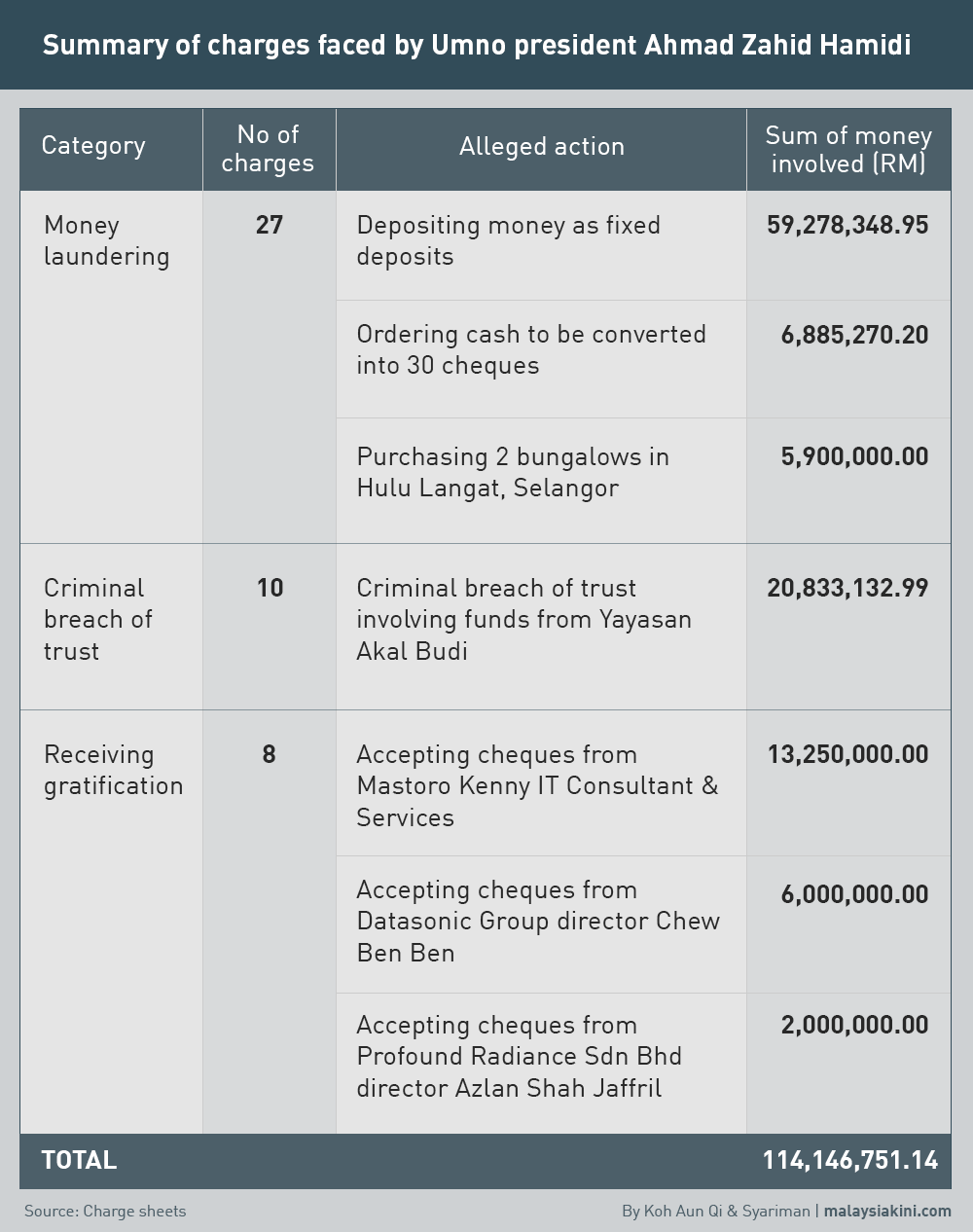Click the Yayasan Akal Budi action text

pyautogui.click(x=524, y=619)
